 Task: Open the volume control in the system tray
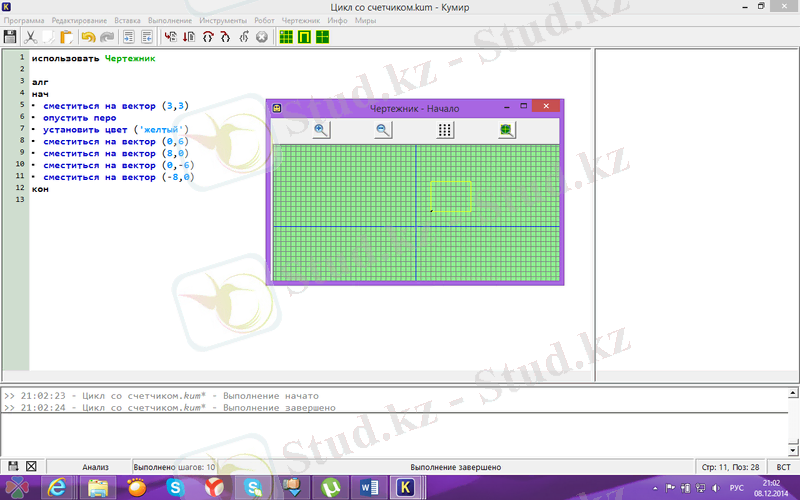pos(716,488)
